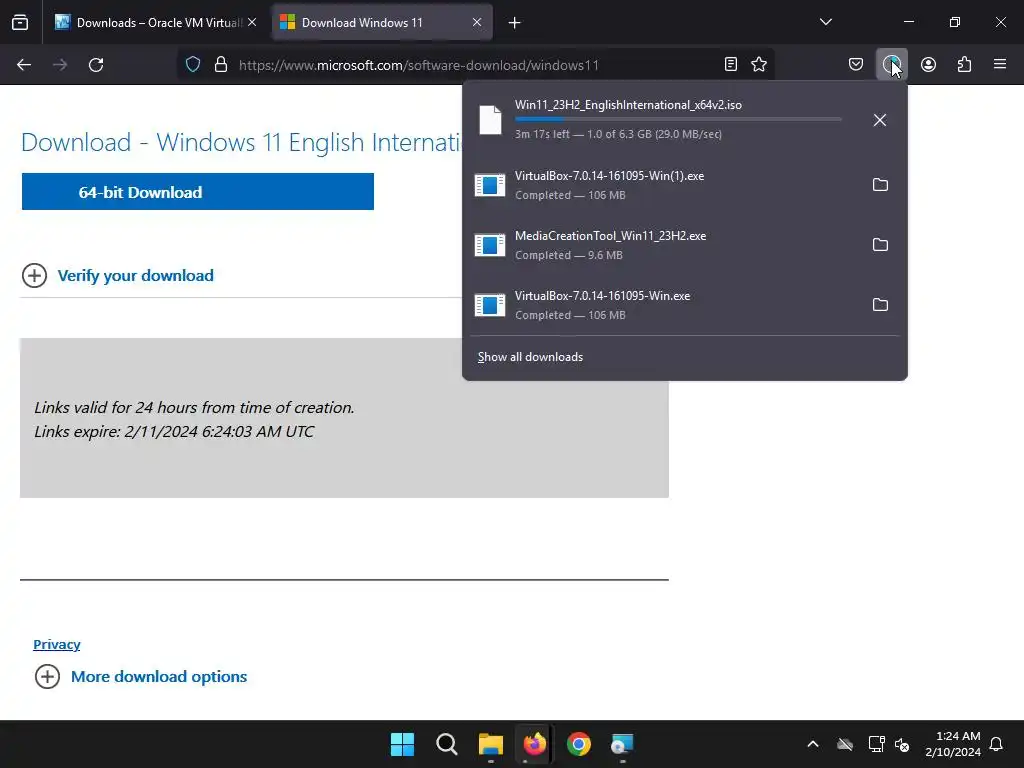Open the MediaCreationTool exe file icon
Image resolution: width=1024 pixels, height=768 pixels.
pos(490,245)
